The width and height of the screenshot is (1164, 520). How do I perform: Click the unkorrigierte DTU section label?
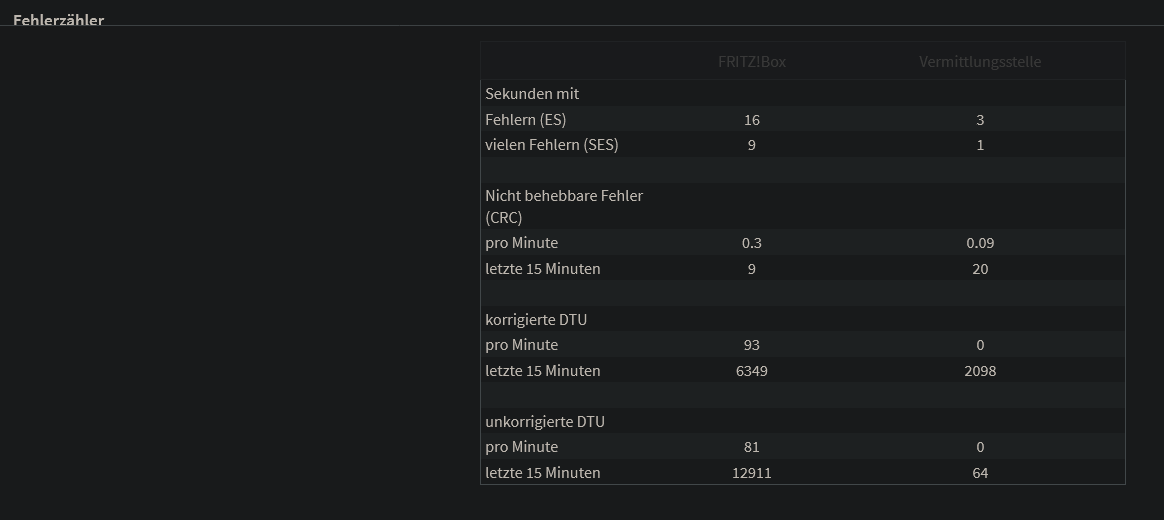point(545,422)
